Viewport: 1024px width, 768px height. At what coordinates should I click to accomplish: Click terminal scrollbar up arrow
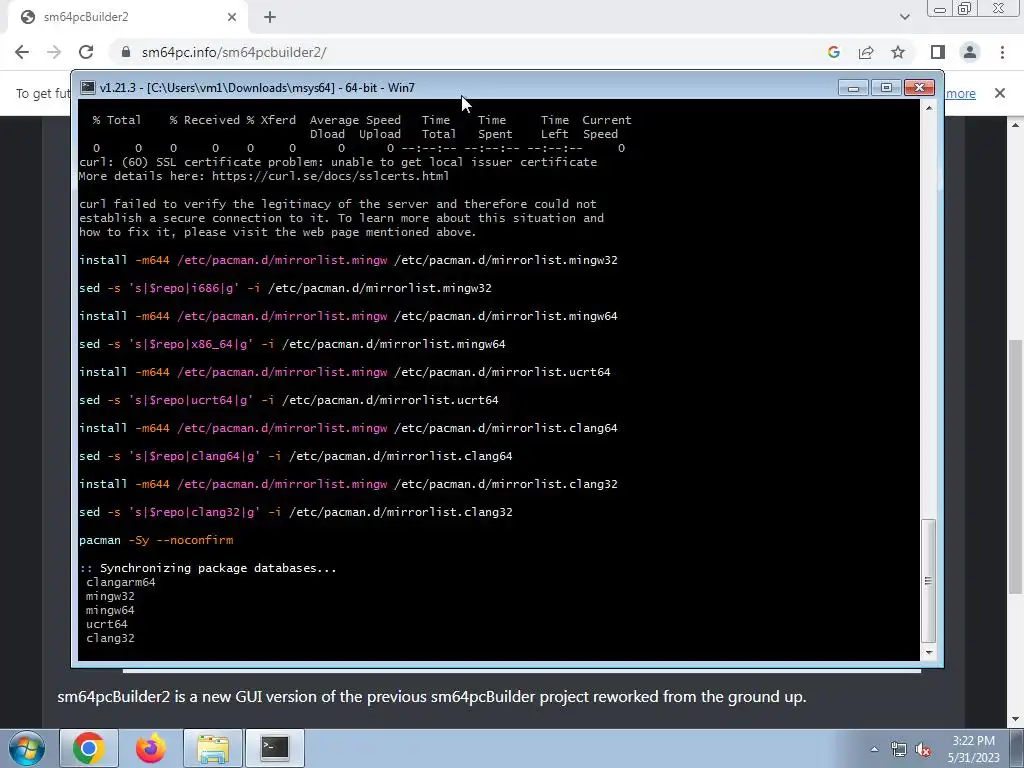928,108
